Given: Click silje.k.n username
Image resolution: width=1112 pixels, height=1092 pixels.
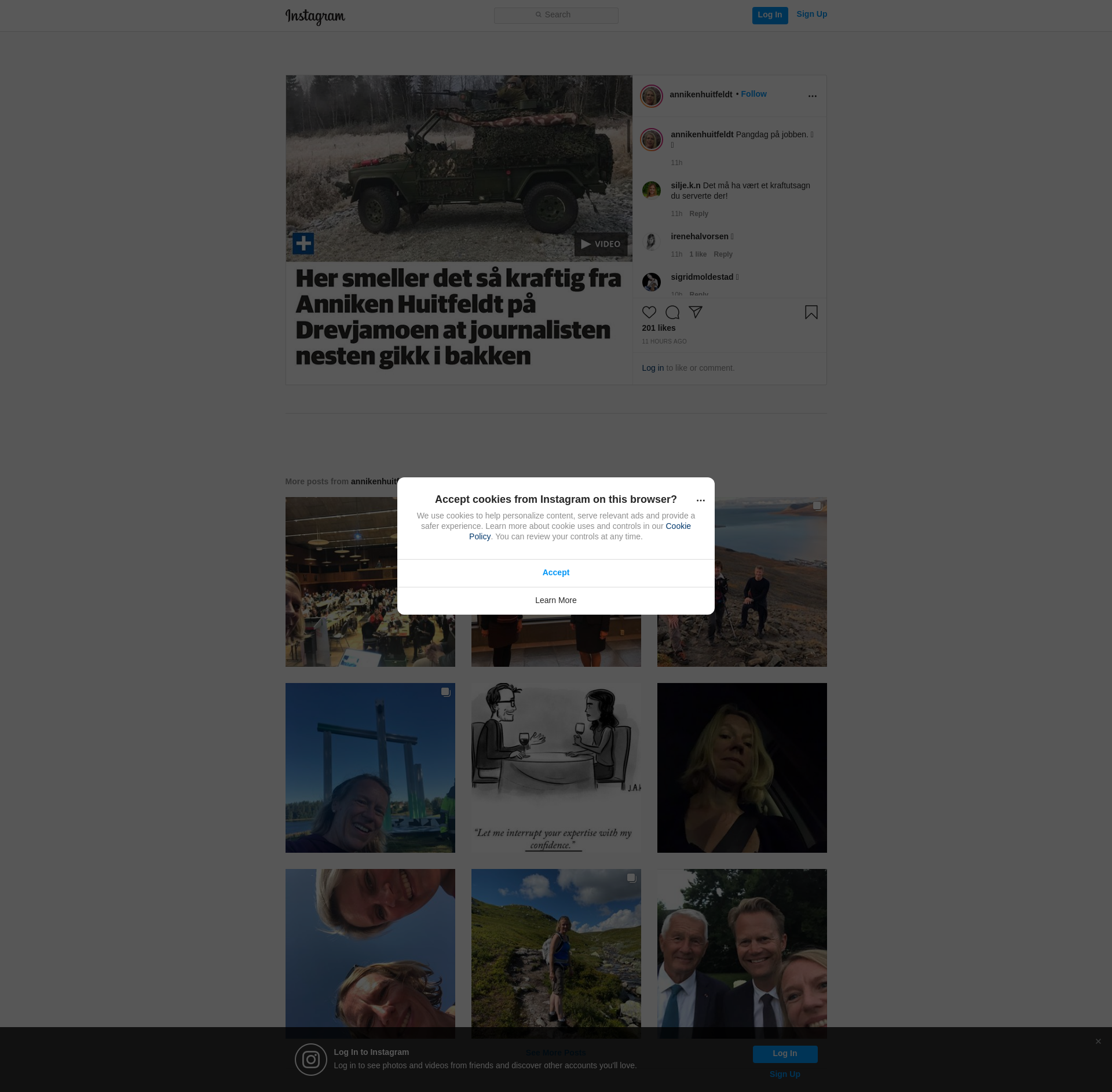Looking at the screenshot, I should click(686, 185).
